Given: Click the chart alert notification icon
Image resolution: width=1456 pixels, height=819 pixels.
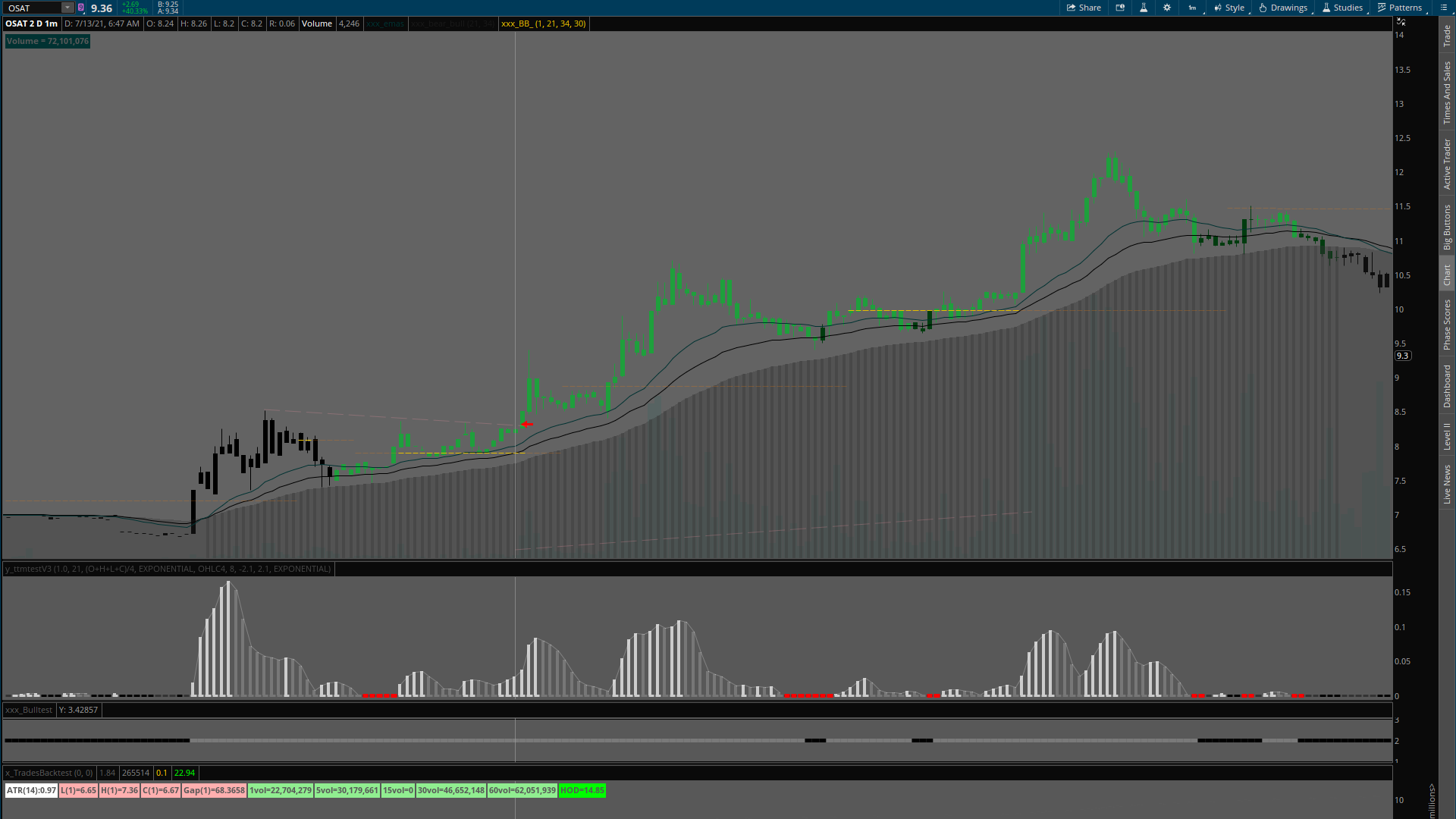Looking at the screenshot, I should coord(1120,8).
